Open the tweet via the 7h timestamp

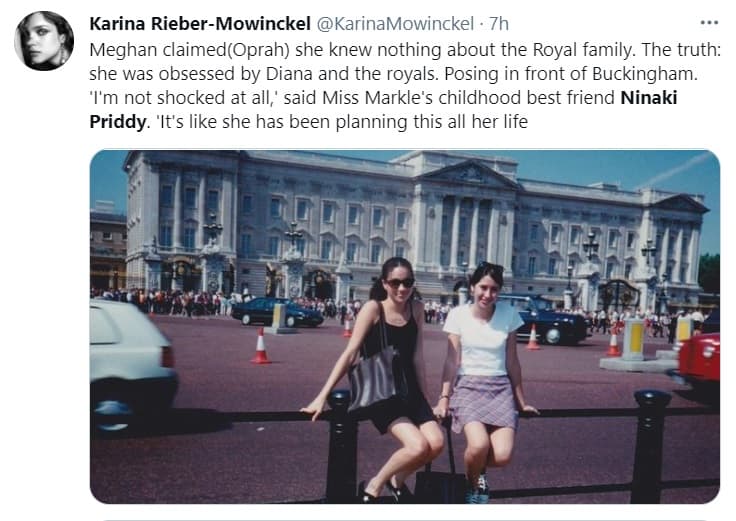(x=498, y=23)
